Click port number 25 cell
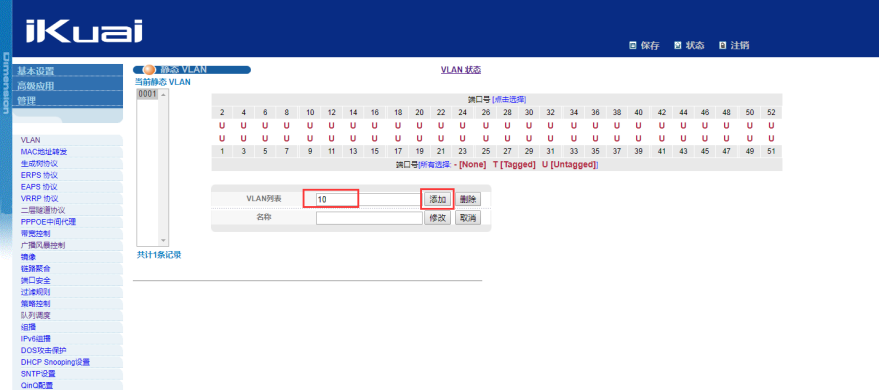879x390 pixels. (x=485, y=151)
